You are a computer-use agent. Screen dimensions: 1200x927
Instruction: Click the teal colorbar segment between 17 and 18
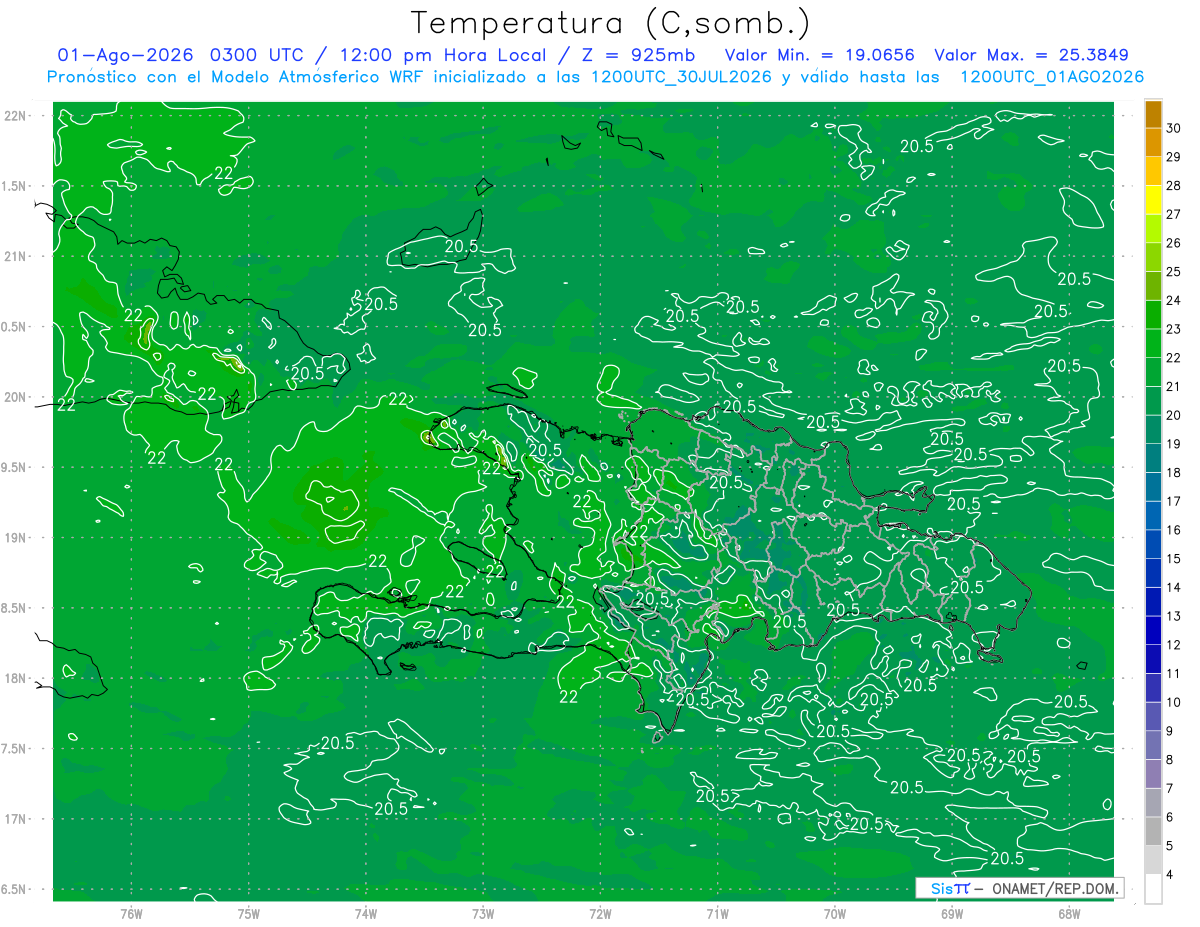pos(1153,487)
